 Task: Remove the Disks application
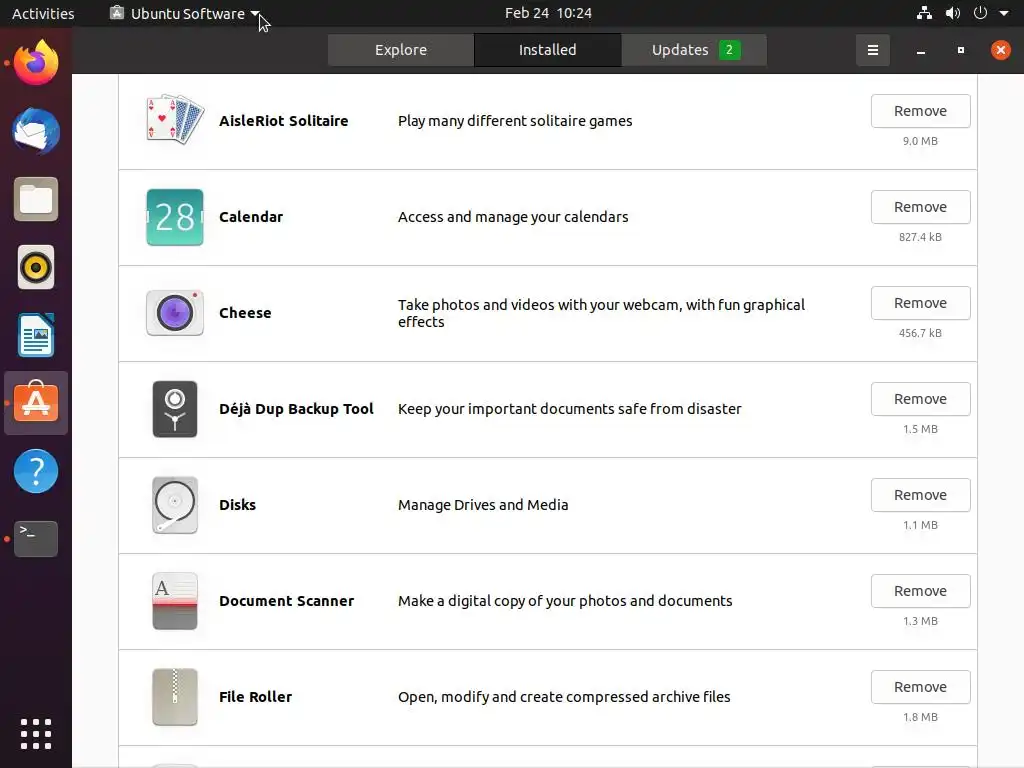pyautogui.click(x=920, y=495)
